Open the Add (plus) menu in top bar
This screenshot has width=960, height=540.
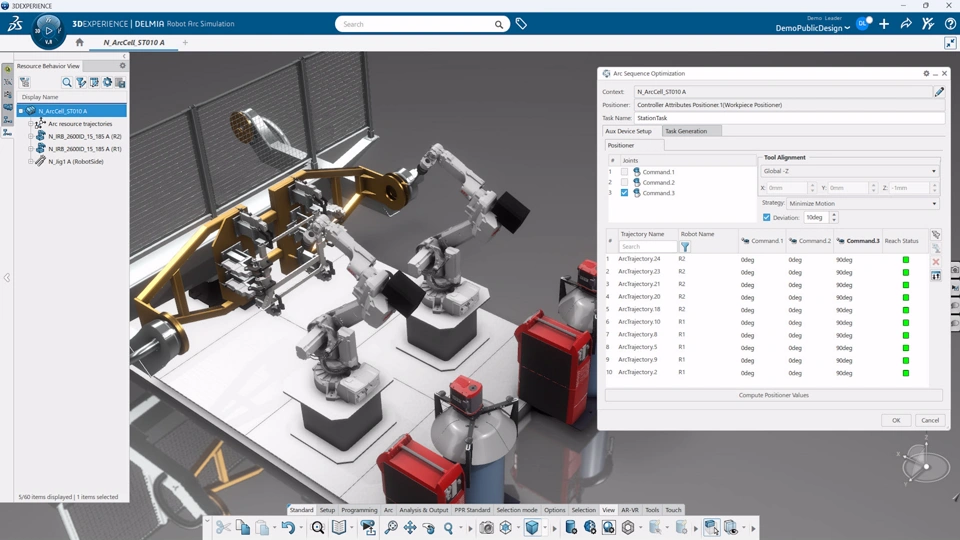point(884,24)
